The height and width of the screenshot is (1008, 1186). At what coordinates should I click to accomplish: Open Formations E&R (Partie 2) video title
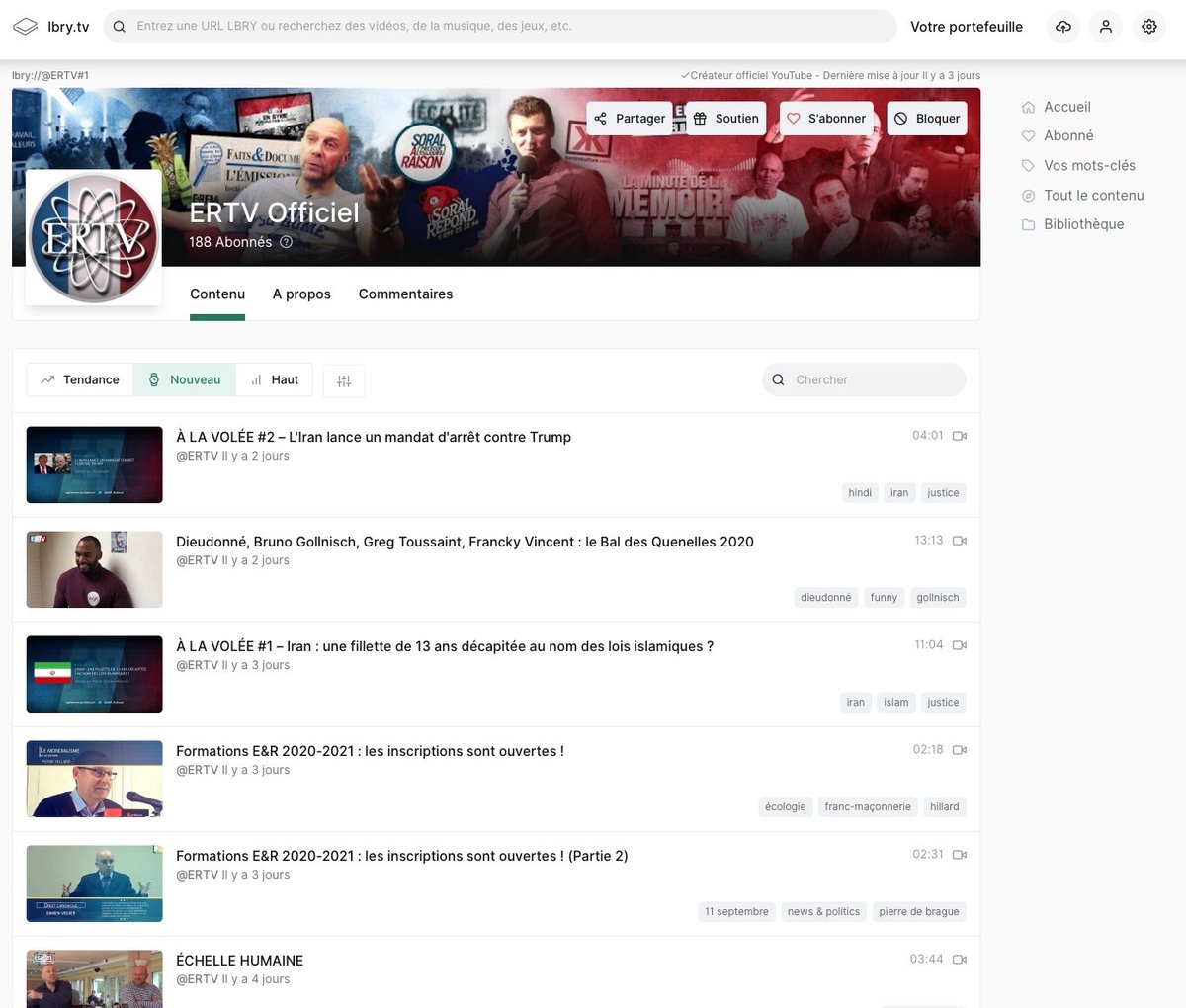[x=402, y=856]
